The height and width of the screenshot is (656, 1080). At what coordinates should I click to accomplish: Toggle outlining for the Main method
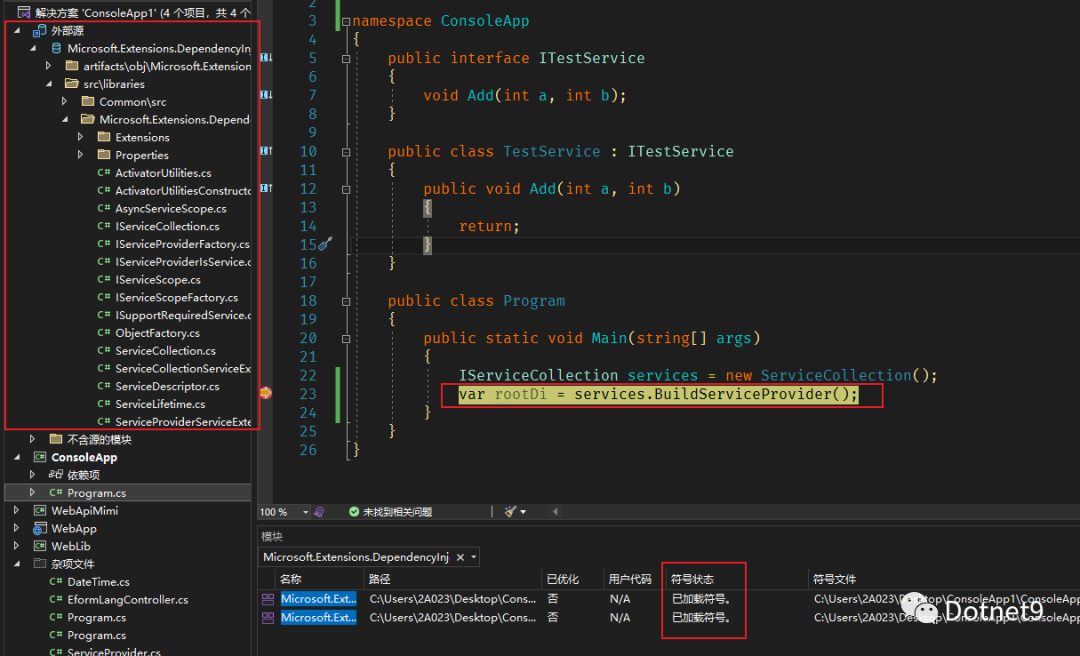tap(346, 338)
